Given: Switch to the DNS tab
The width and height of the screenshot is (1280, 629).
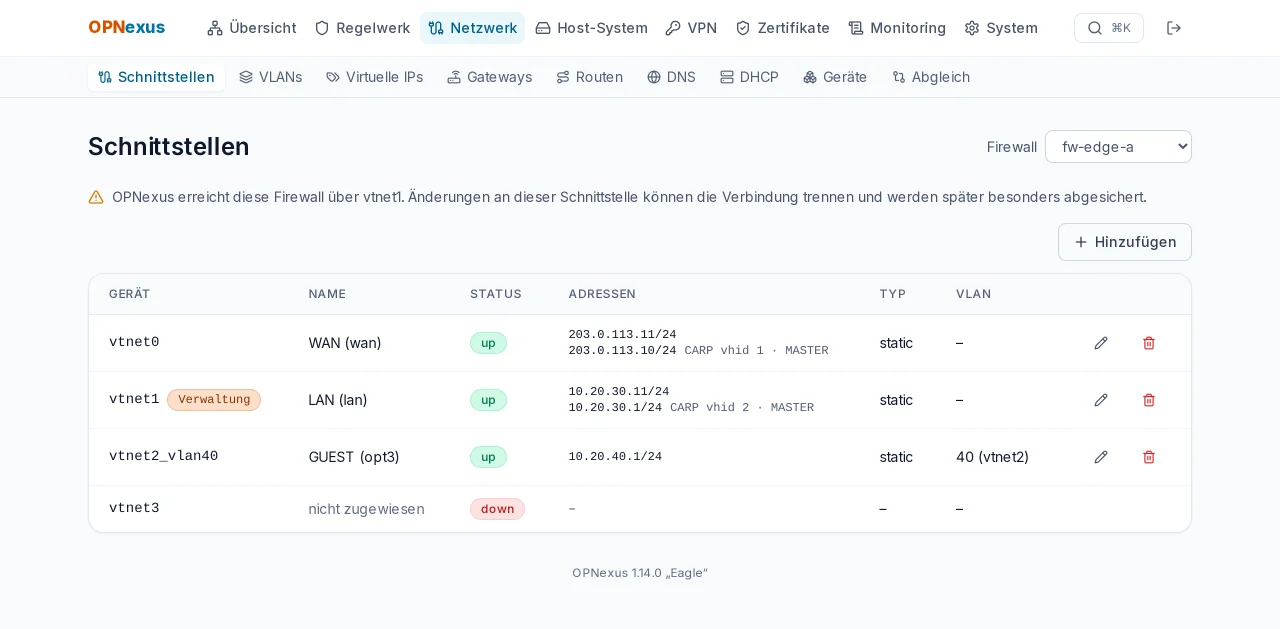Looking at the screenshot, I should click(671, 77).
